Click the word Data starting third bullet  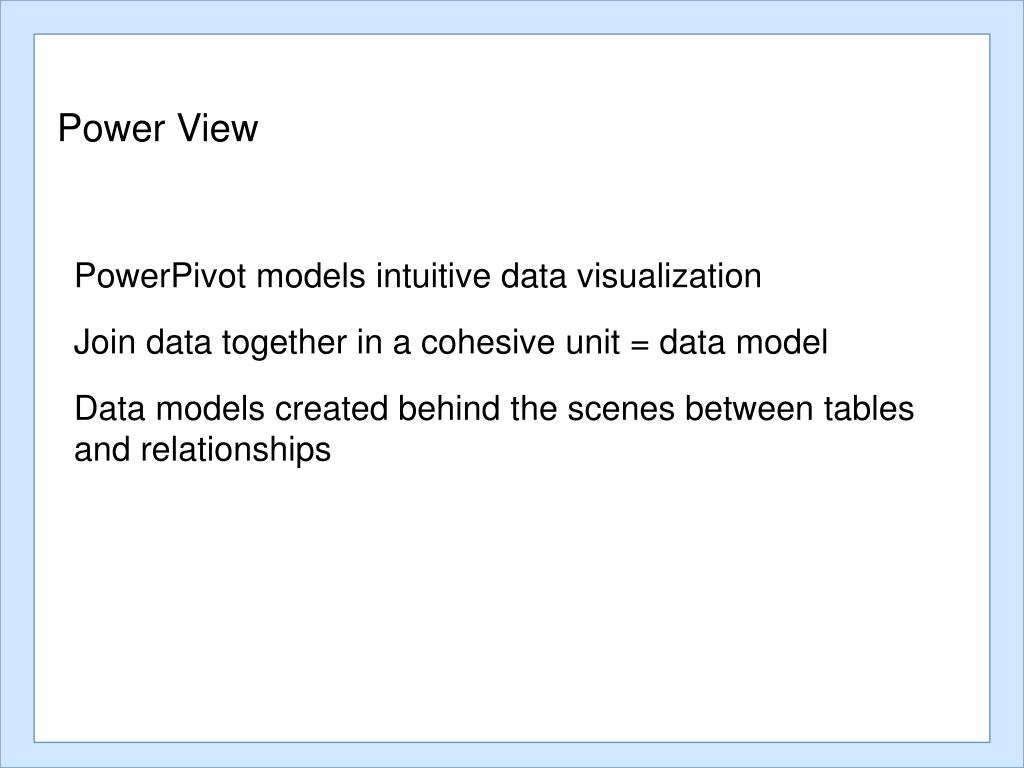110,409
